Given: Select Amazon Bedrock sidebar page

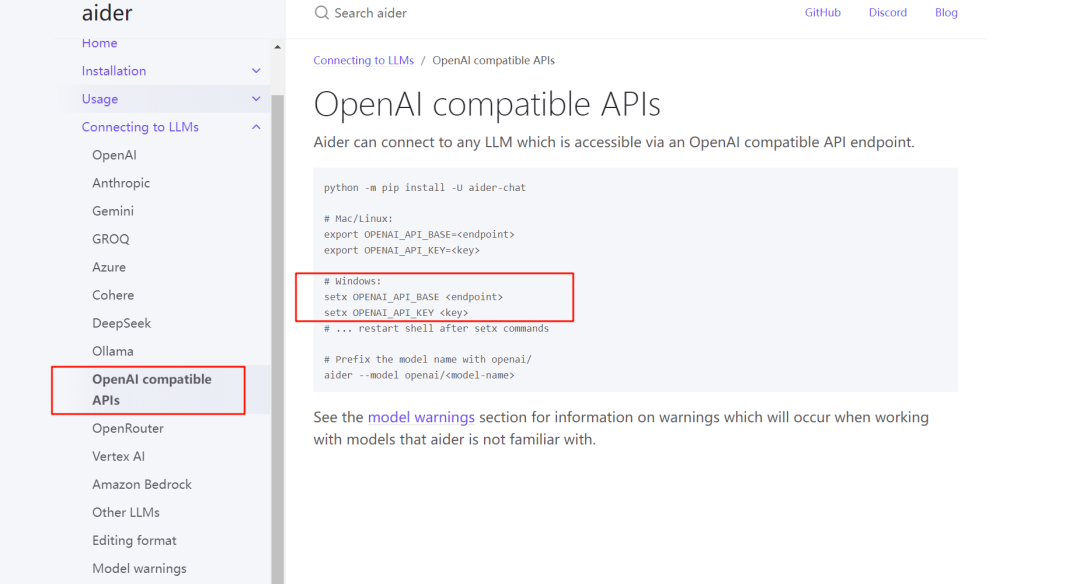Looking at the screenshot, I should click(x=142, y=485).
